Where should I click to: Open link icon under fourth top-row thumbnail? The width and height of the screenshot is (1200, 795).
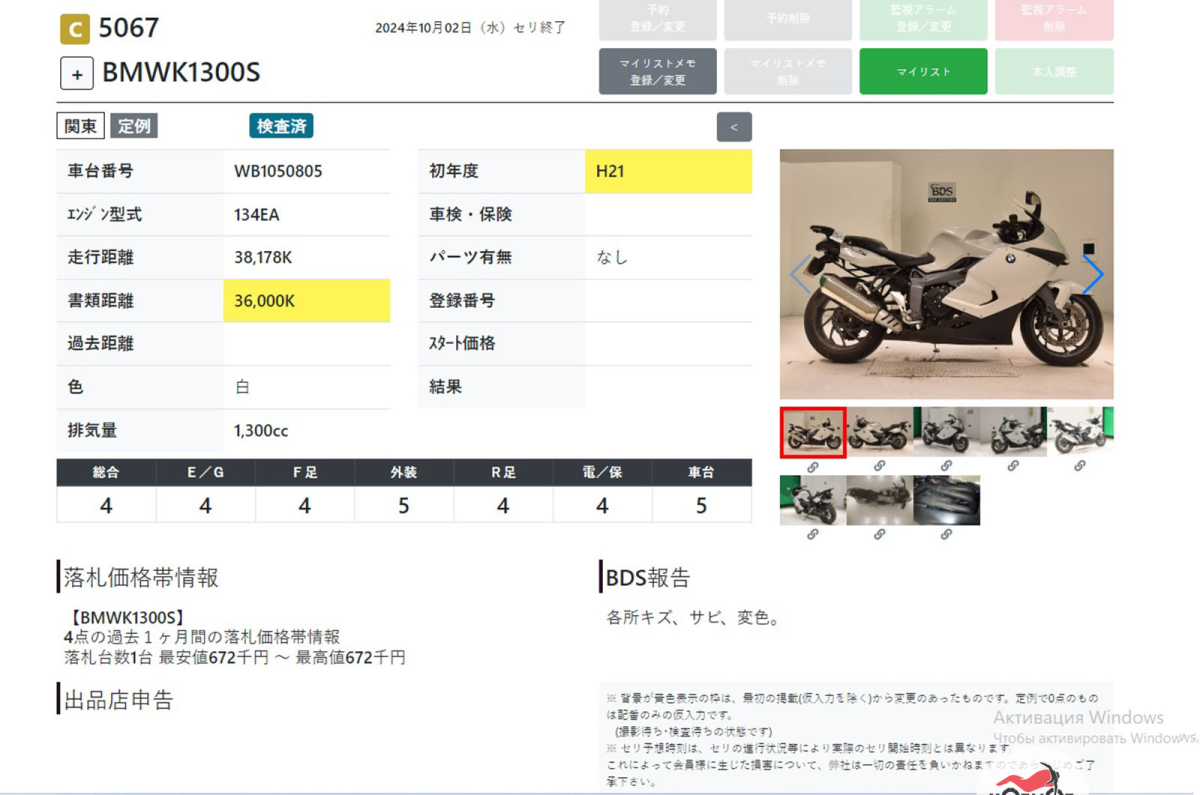coord(1013,466)
